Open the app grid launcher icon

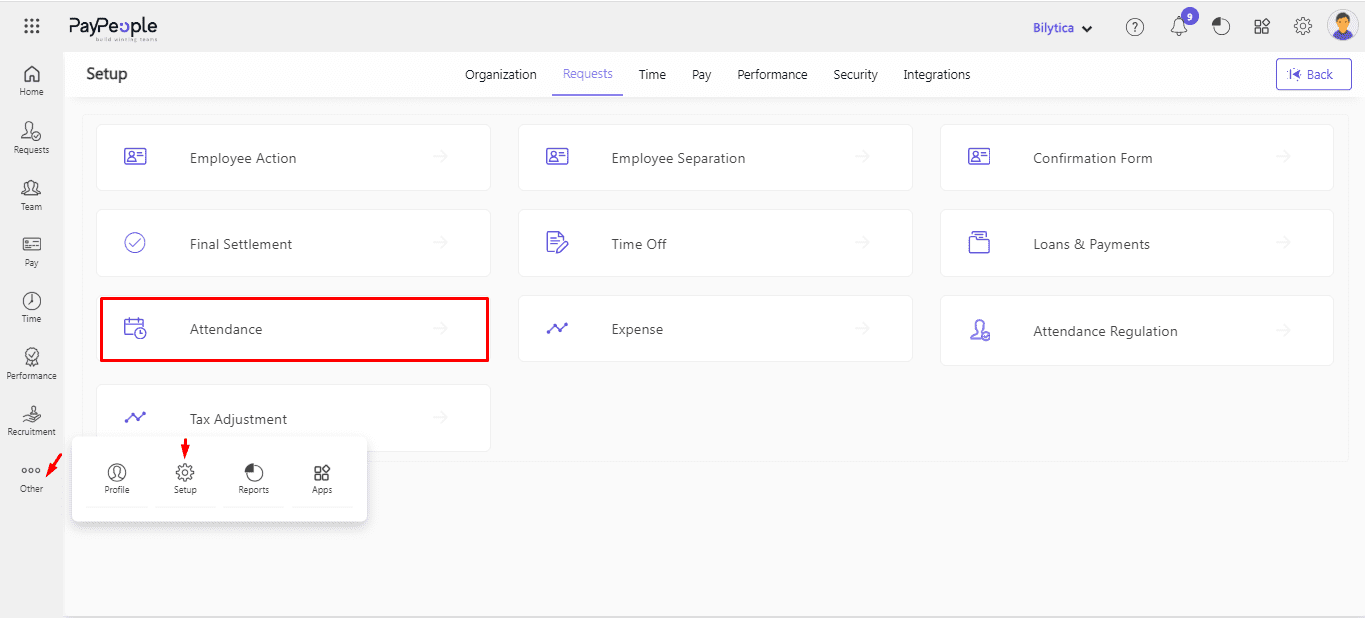click(x=32, y=27)
